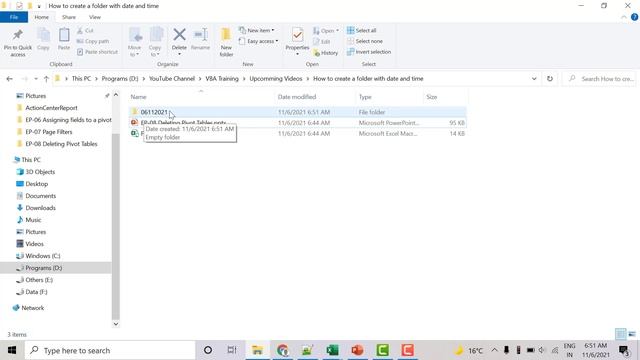
Task: Switch to the View ribbon tab
Action: click(x=95, y=17)
